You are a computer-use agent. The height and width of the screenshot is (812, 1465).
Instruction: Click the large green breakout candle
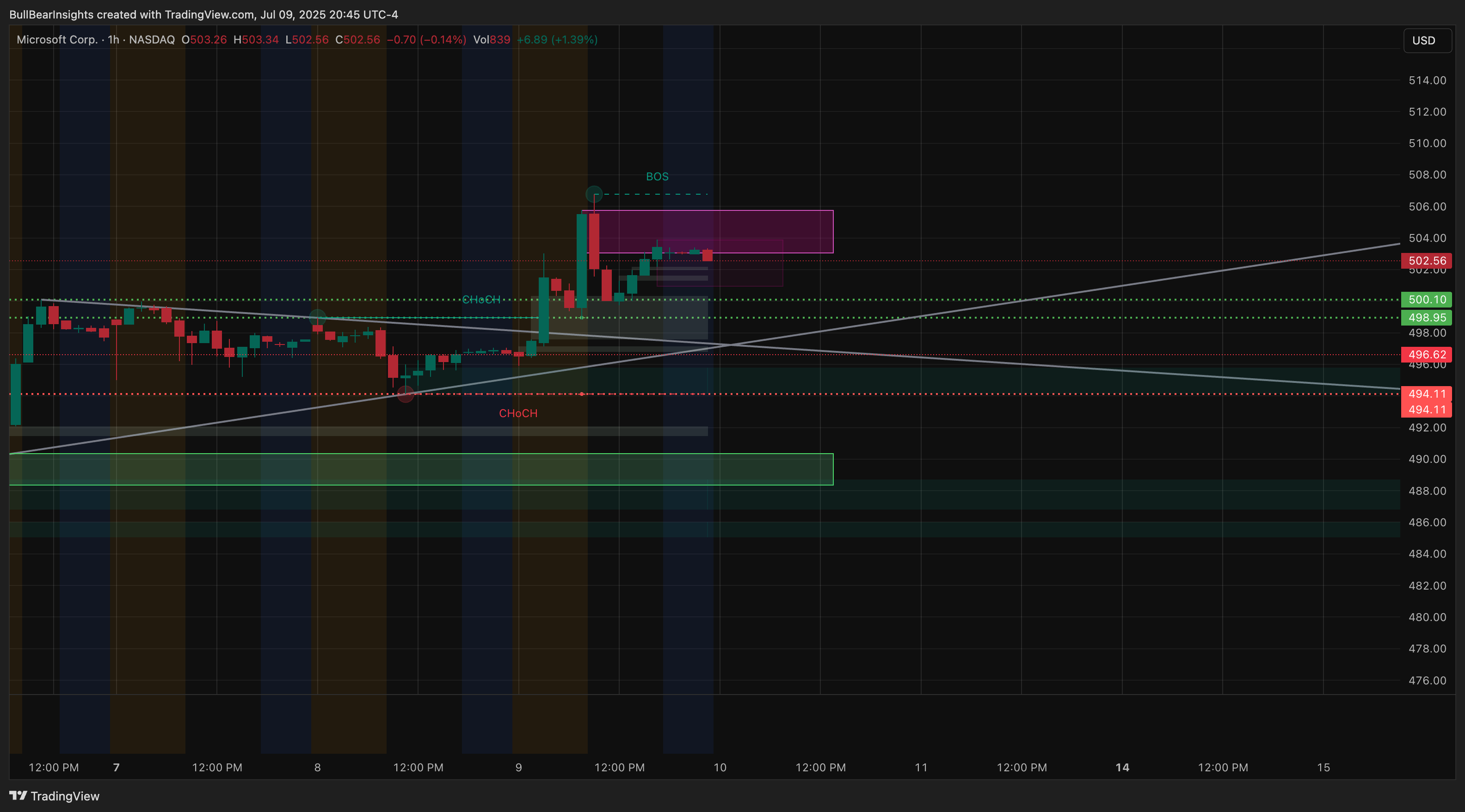click(x=581, y=260)
